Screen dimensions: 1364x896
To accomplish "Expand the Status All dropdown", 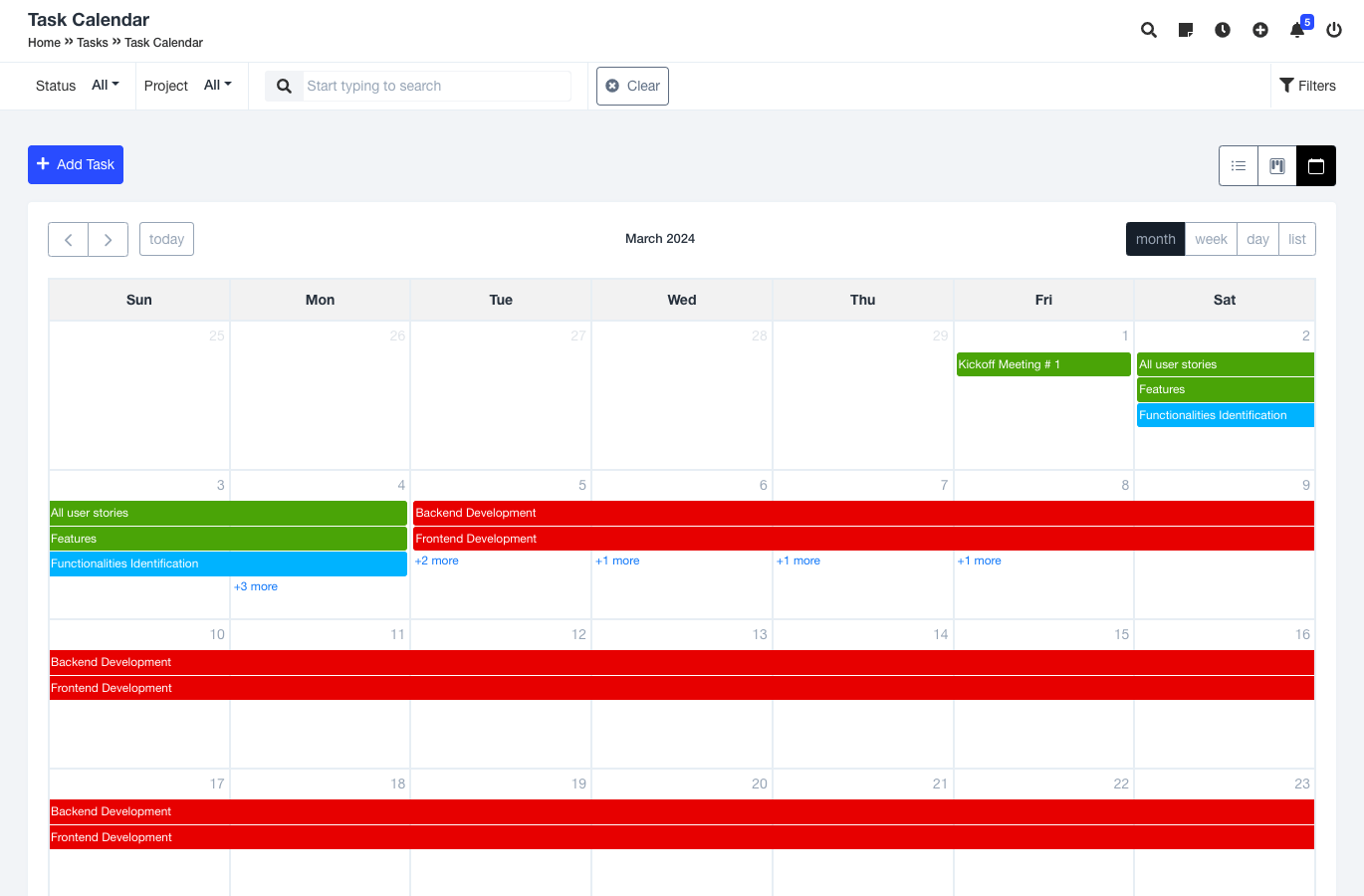I will [x=105, y=86].
